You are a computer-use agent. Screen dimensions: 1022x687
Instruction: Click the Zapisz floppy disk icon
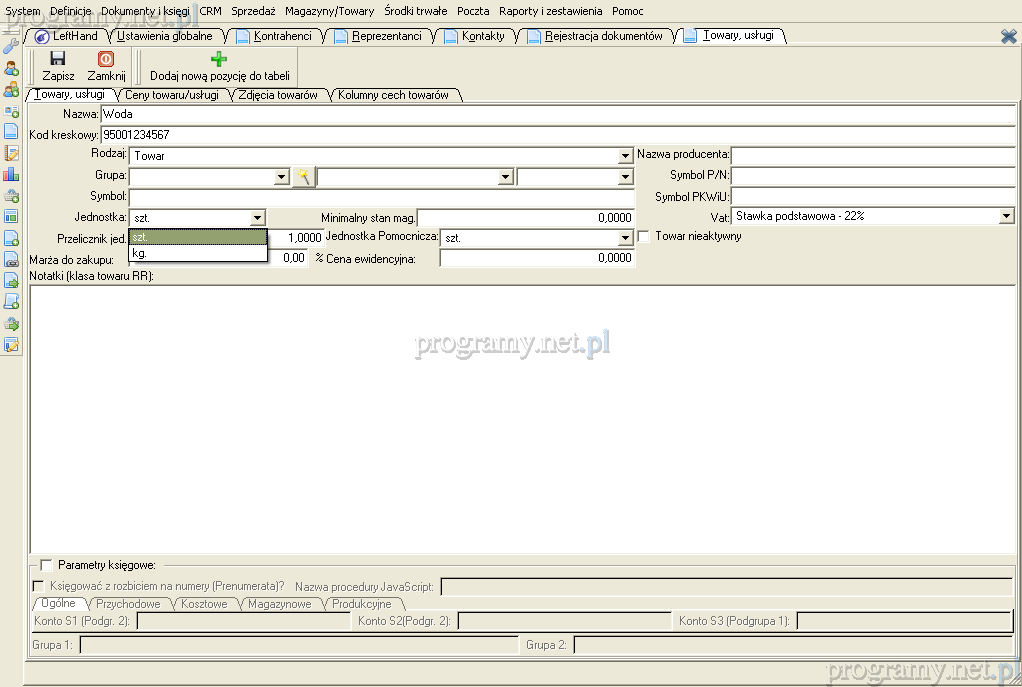[x=57, y=60]
